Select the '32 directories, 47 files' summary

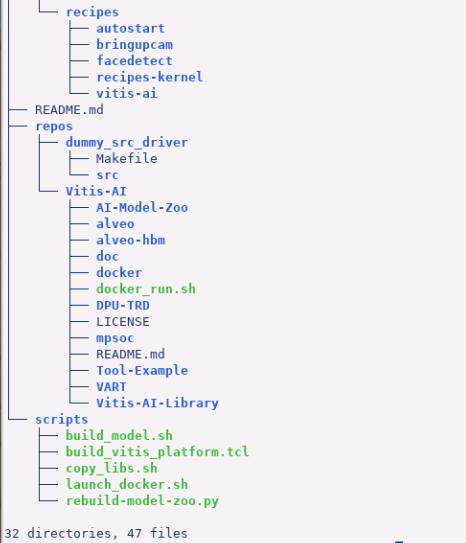[96, 533]
